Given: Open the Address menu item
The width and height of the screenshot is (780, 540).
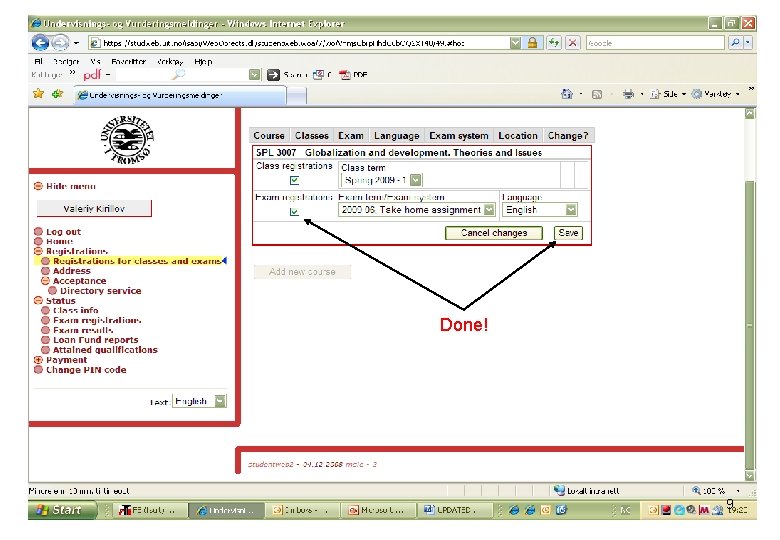Looking at the screenshot, I should click(72, 270).
